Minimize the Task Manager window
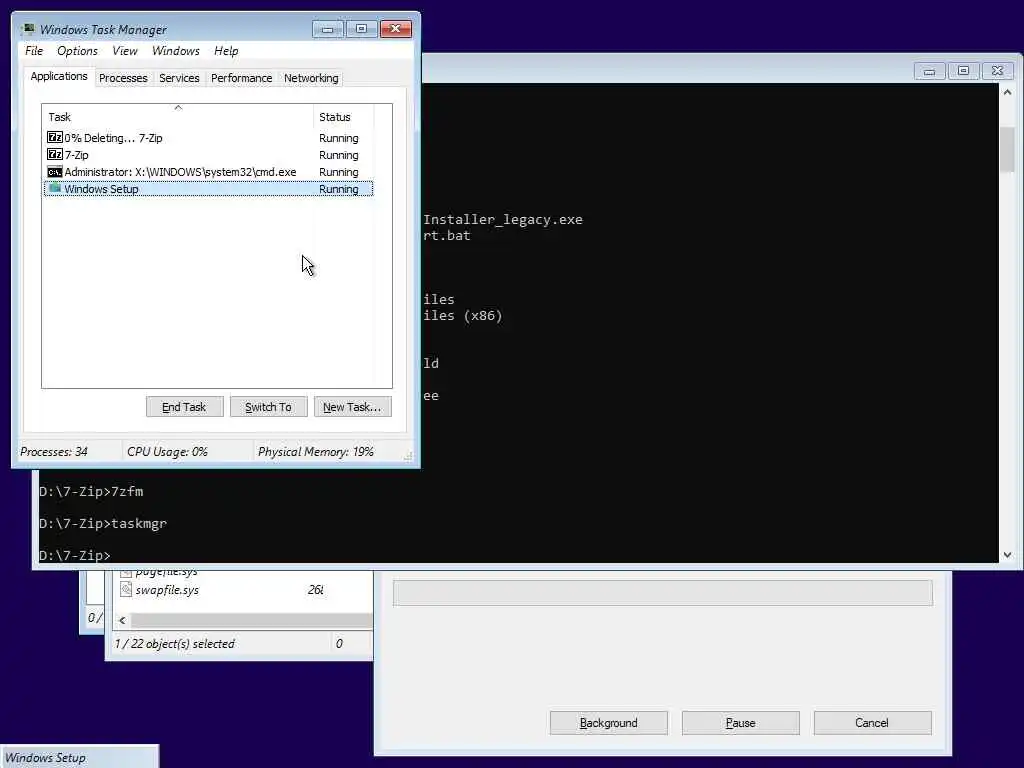Screen dimensions: 1024x768 pos(328,29)
